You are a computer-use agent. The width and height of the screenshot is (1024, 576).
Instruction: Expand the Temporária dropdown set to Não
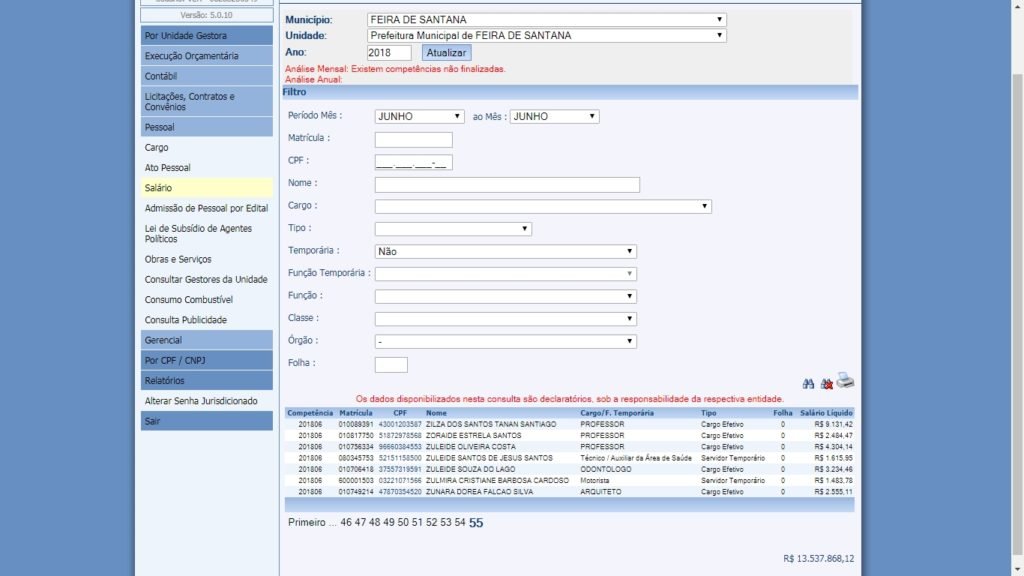point(505,252)
